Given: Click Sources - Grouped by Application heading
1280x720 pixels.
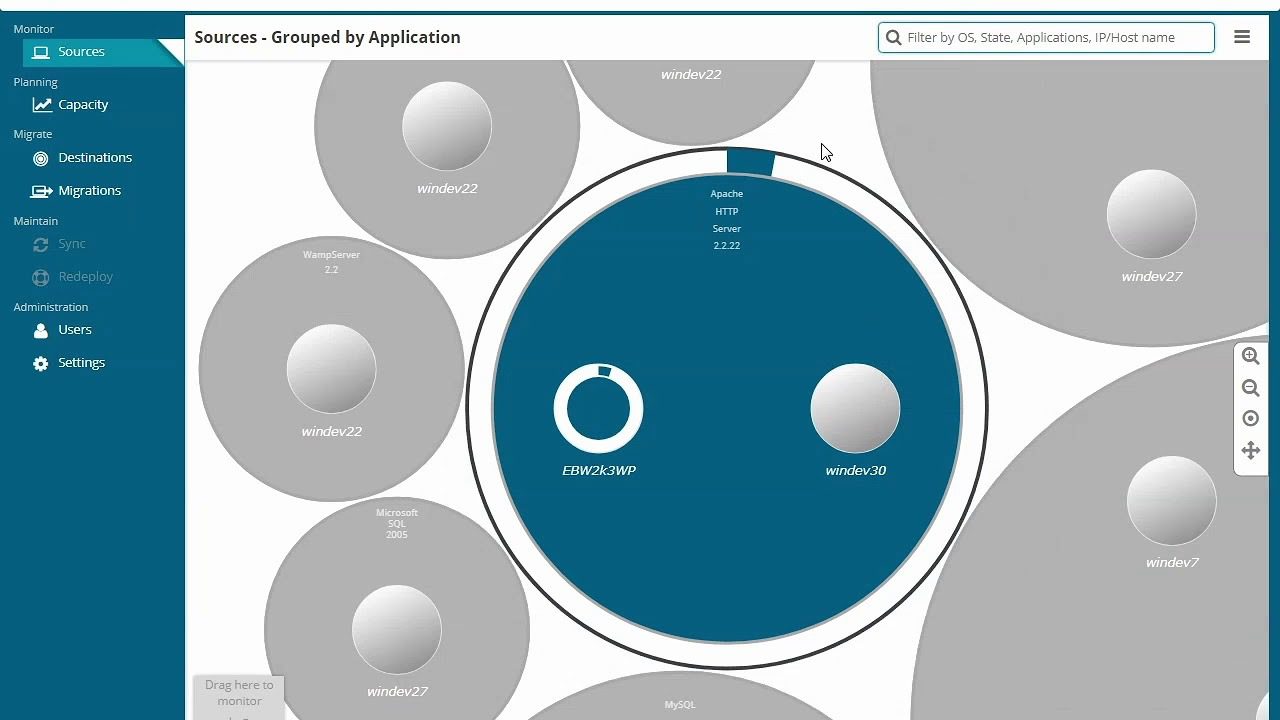Looking at the screenshot, I should (x=327, y=37).
